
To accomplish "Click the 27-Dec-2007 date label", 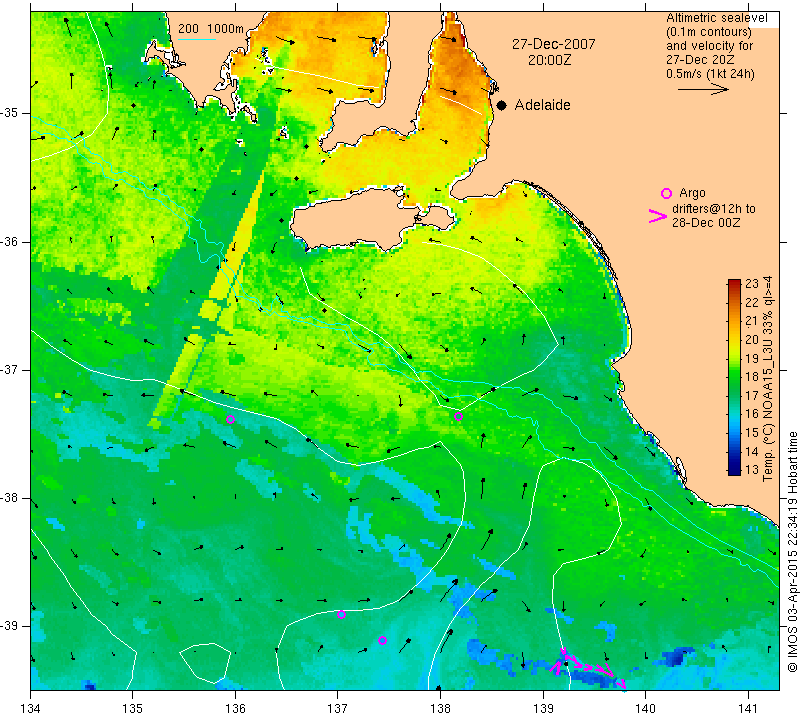I will [554, 44].
